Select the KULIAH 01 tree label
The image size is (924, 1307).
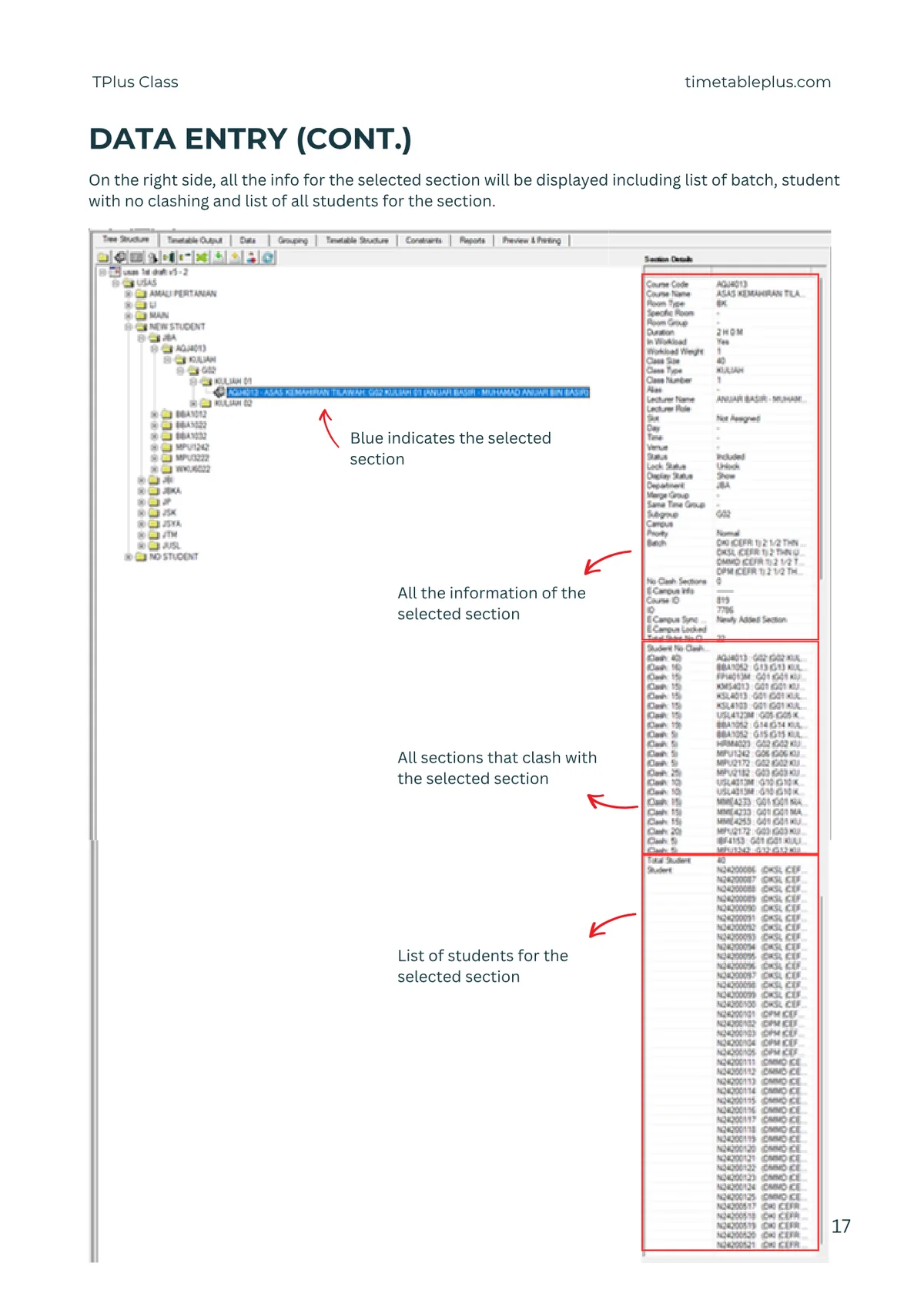(x=233, y=381)
